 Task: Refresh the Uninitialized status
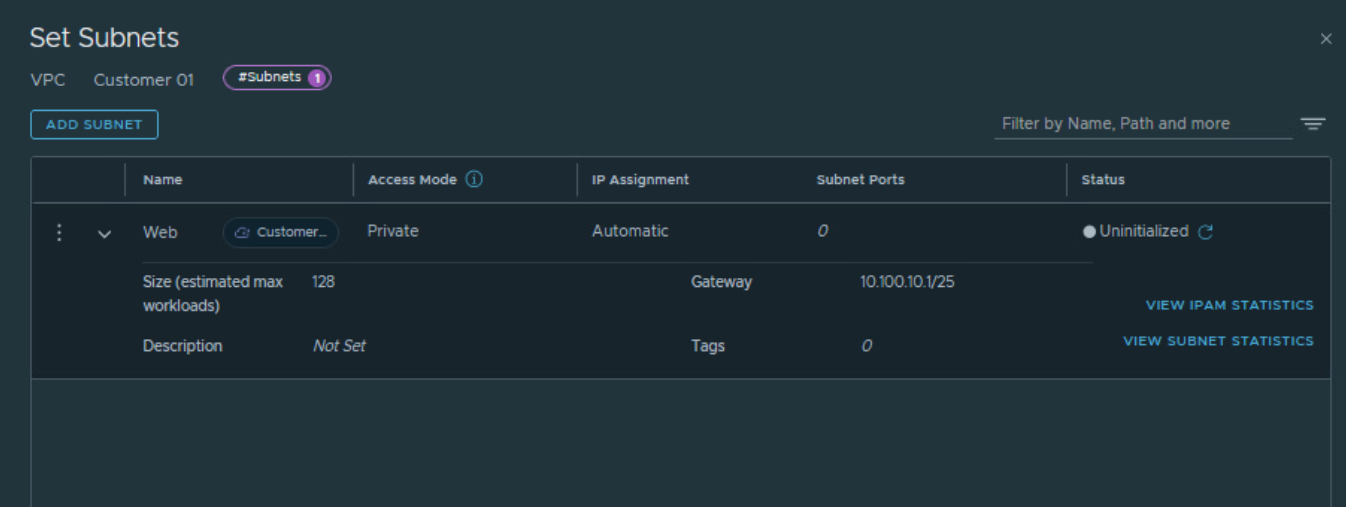[1206, 232]
